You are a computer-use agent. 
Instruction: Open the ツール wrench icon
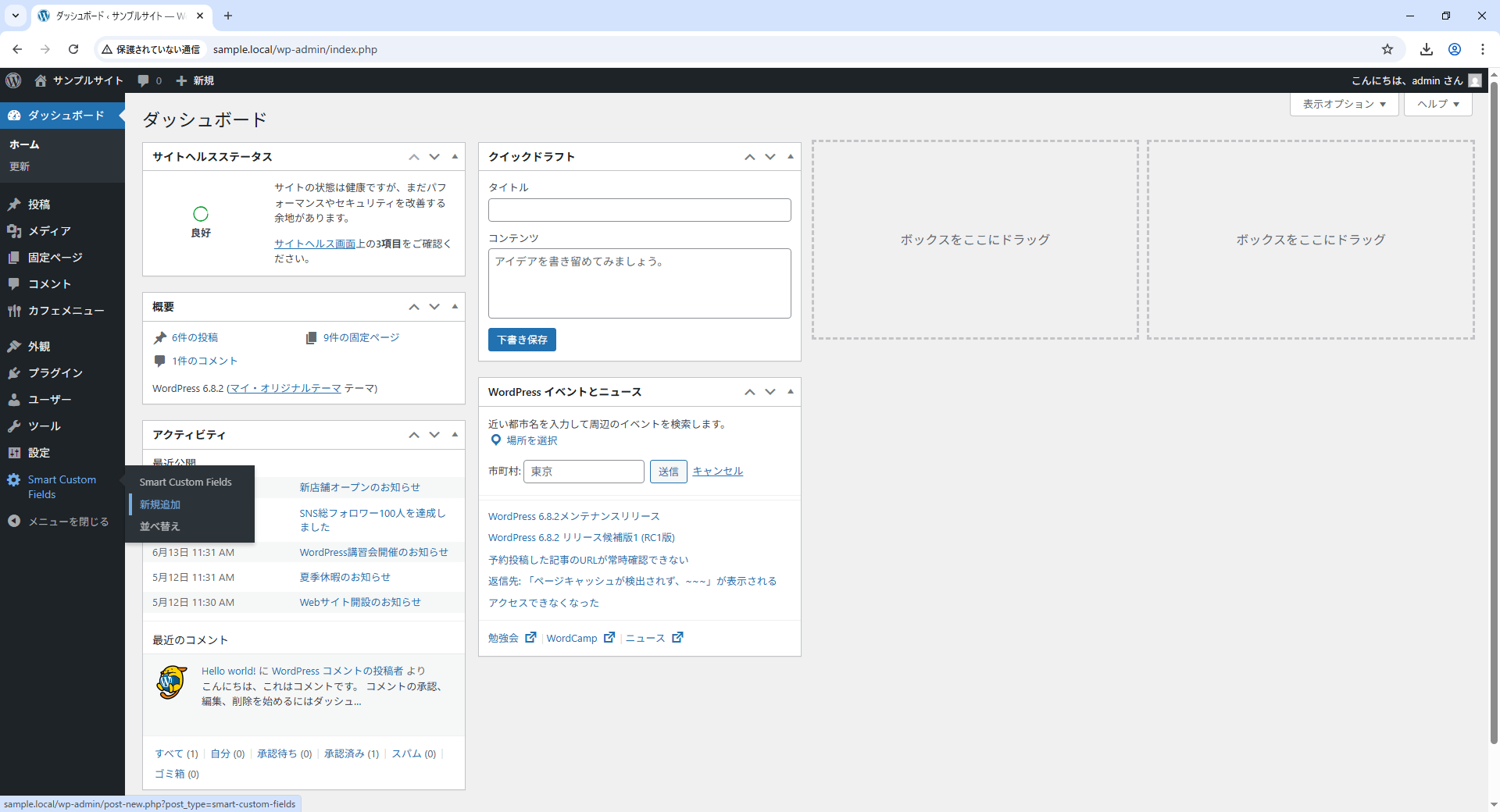tap(14, 426)
